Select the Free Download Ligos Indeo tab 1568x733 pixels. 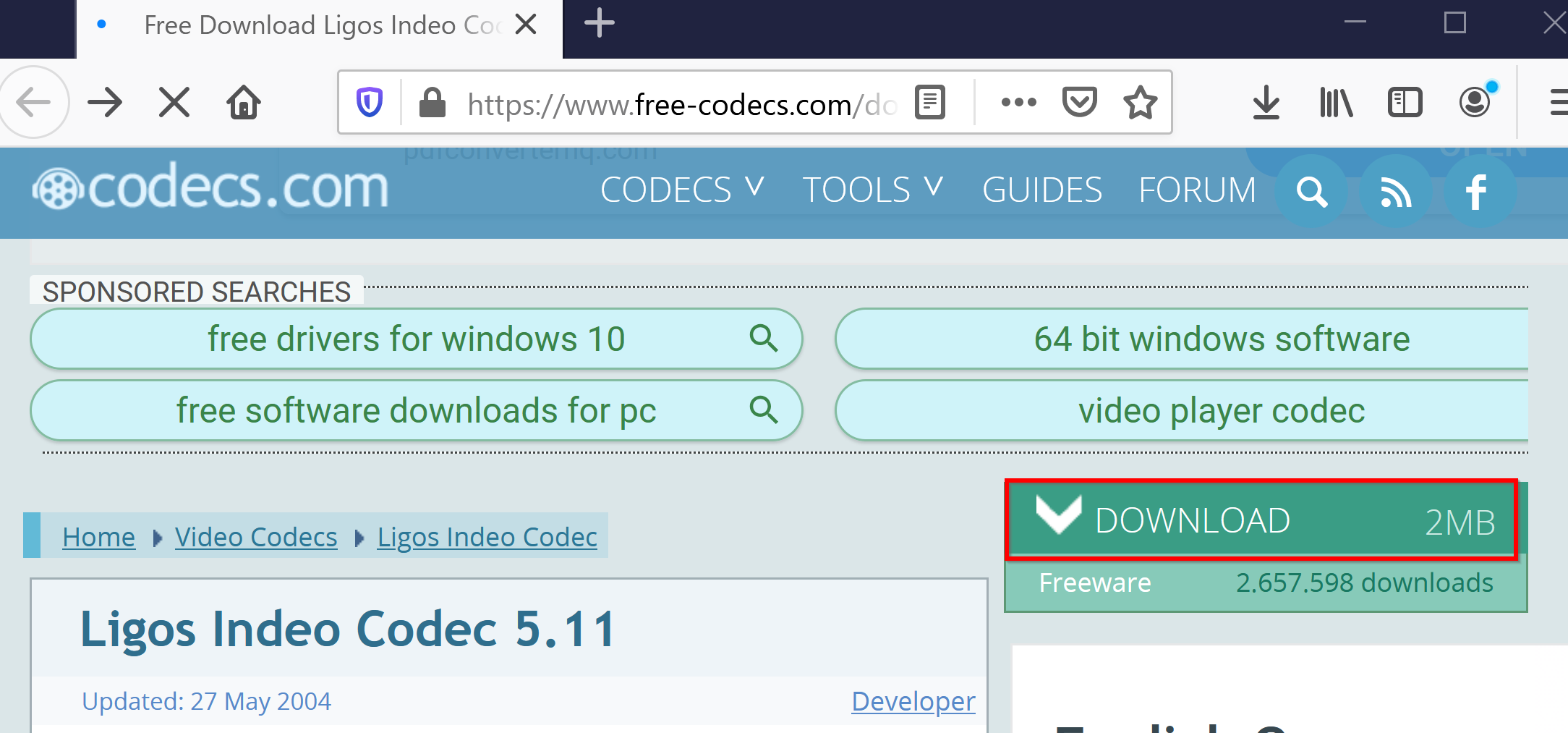(x=319, y=29)
